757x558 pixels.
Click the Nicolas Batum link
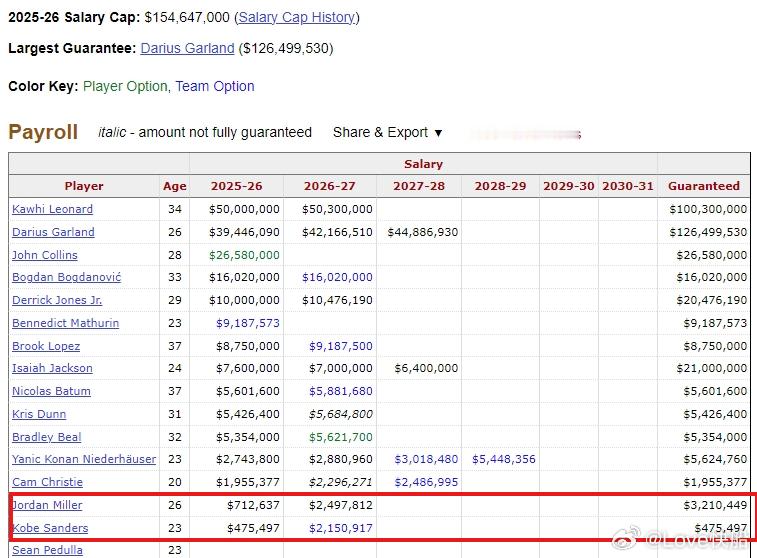coord(51,391)
